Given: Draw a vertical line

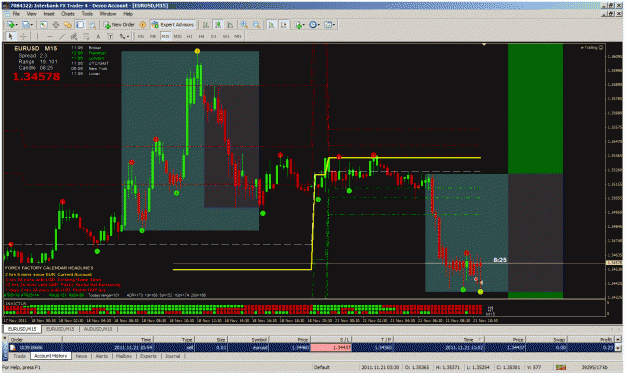Looking at the screenshot, I should pos(37,36).
